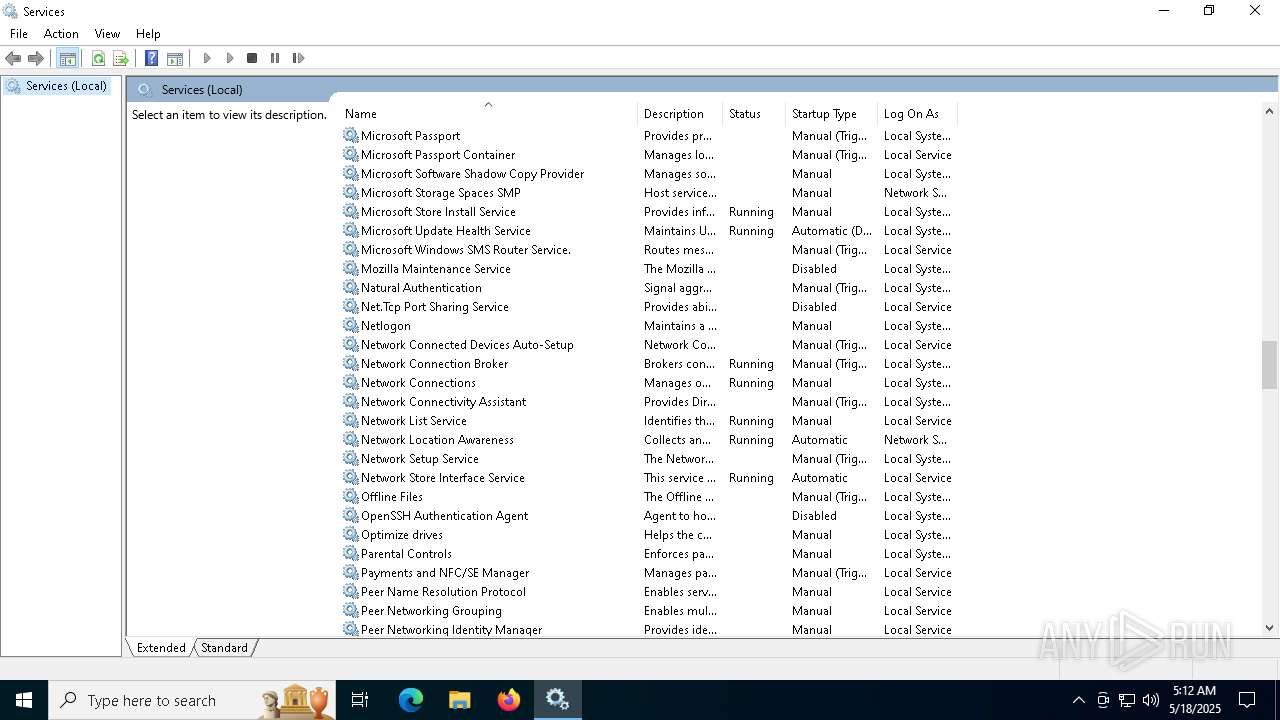The width and height of the screenshot is (1280, 720).
Task: Click the Optimize drives gear icon
Action: [351, 534]
